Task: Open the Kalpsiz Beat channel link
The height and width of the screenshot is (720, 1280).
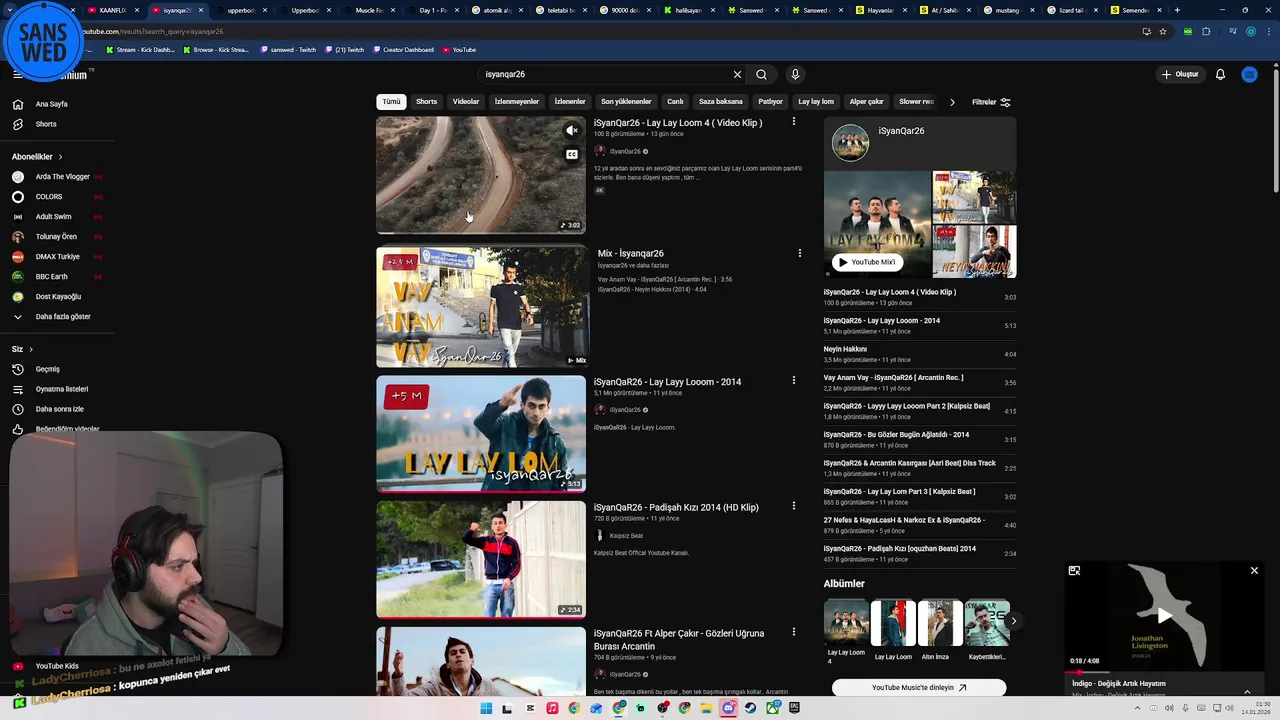Action: pyautogui.click(x=626, y=536)
